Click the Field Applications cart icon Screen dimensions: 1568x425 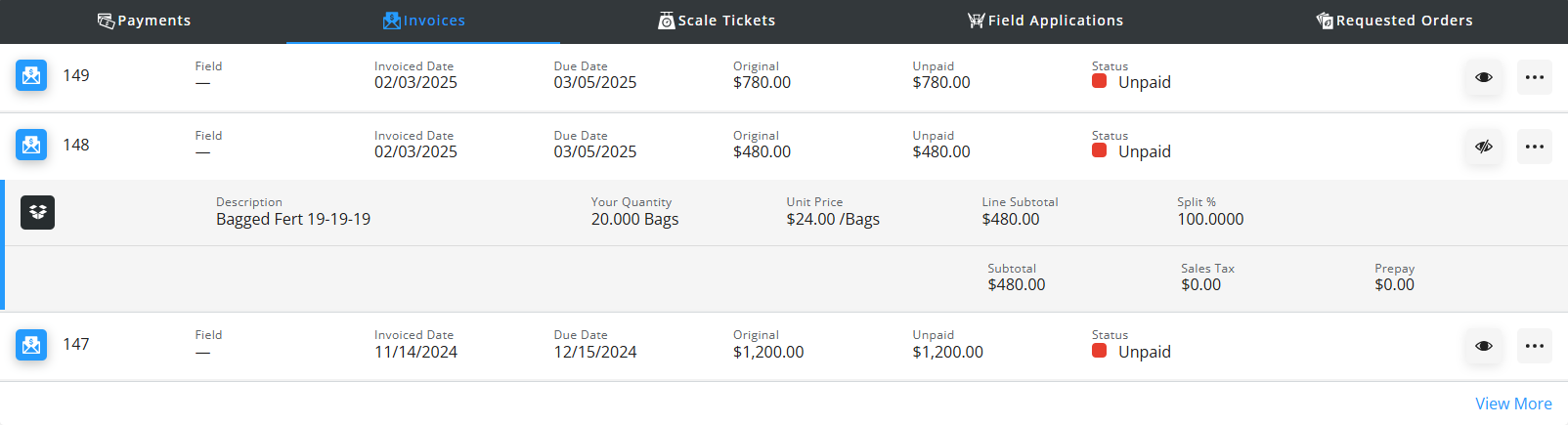click(976, 21)
